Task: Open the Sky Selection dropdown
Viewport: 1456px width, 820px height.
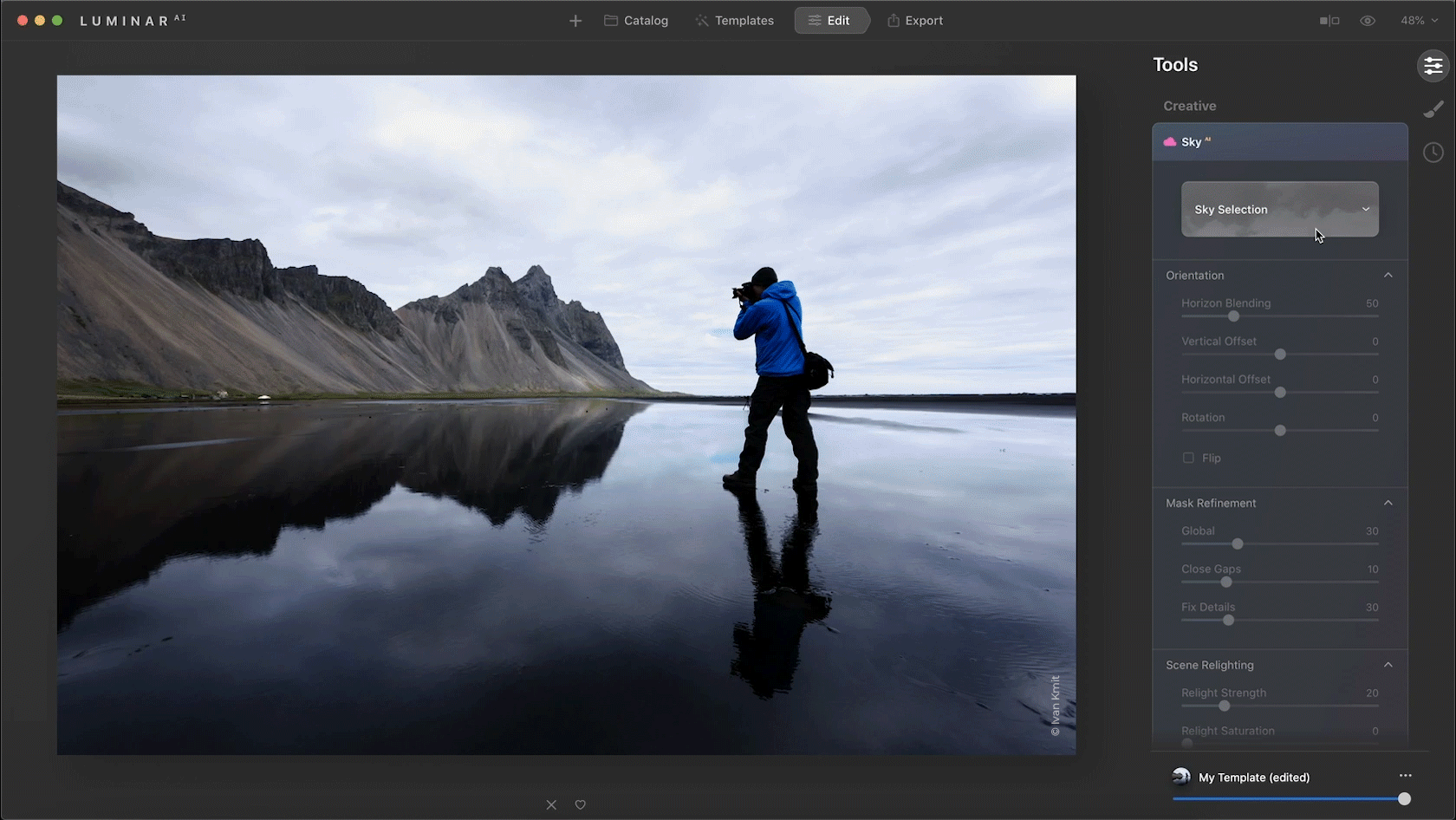Action: point(1279,209)
